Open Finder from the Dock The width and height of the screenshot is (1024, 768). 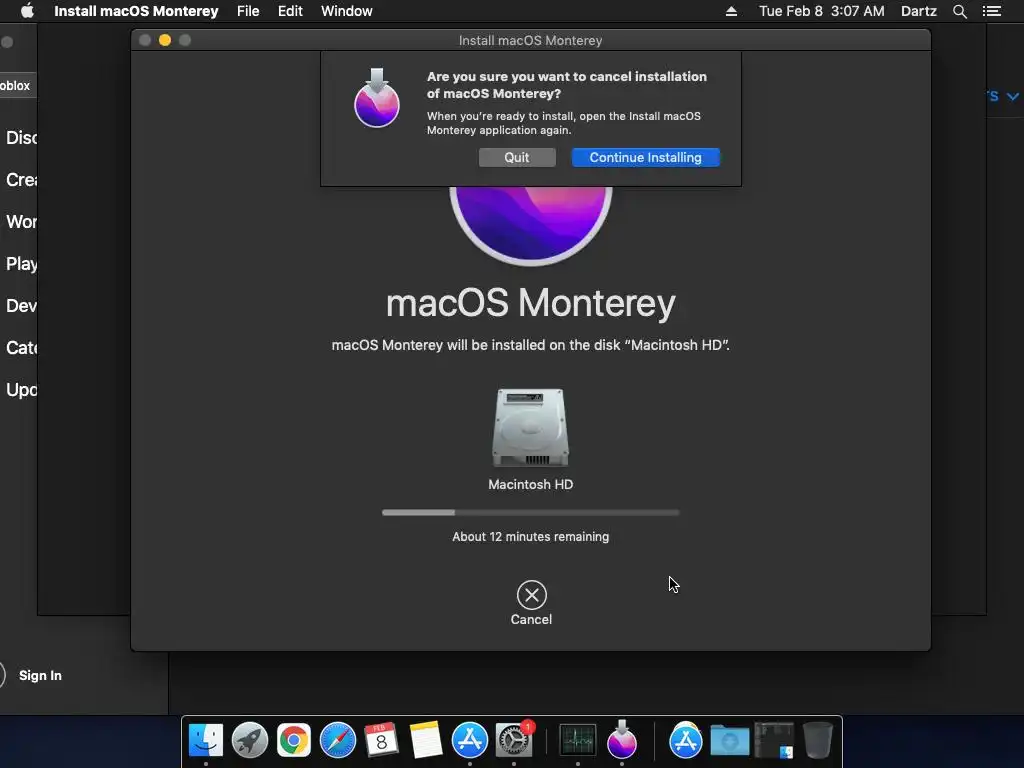206,740
